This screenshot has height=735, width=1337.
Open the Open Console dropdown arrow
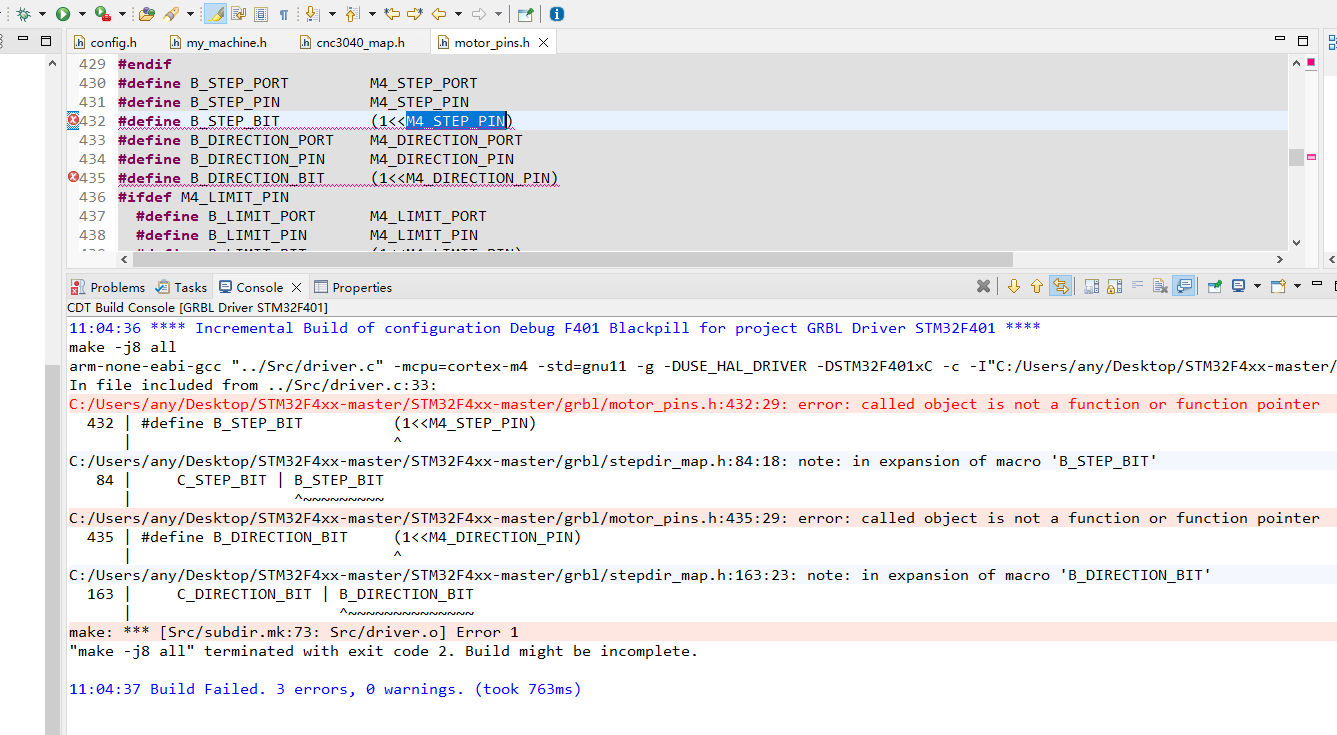[1297, 286]
